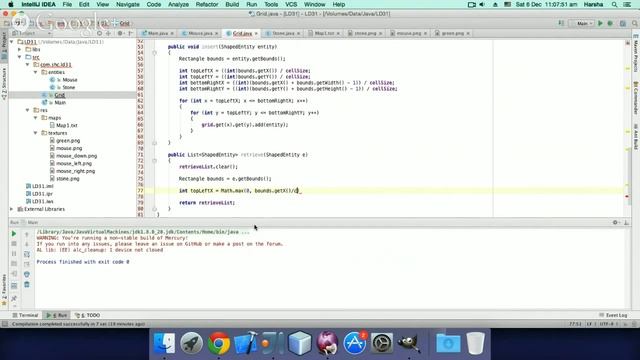
Task: Click down arrow in Run console gutter
Action: pos(27,244)
